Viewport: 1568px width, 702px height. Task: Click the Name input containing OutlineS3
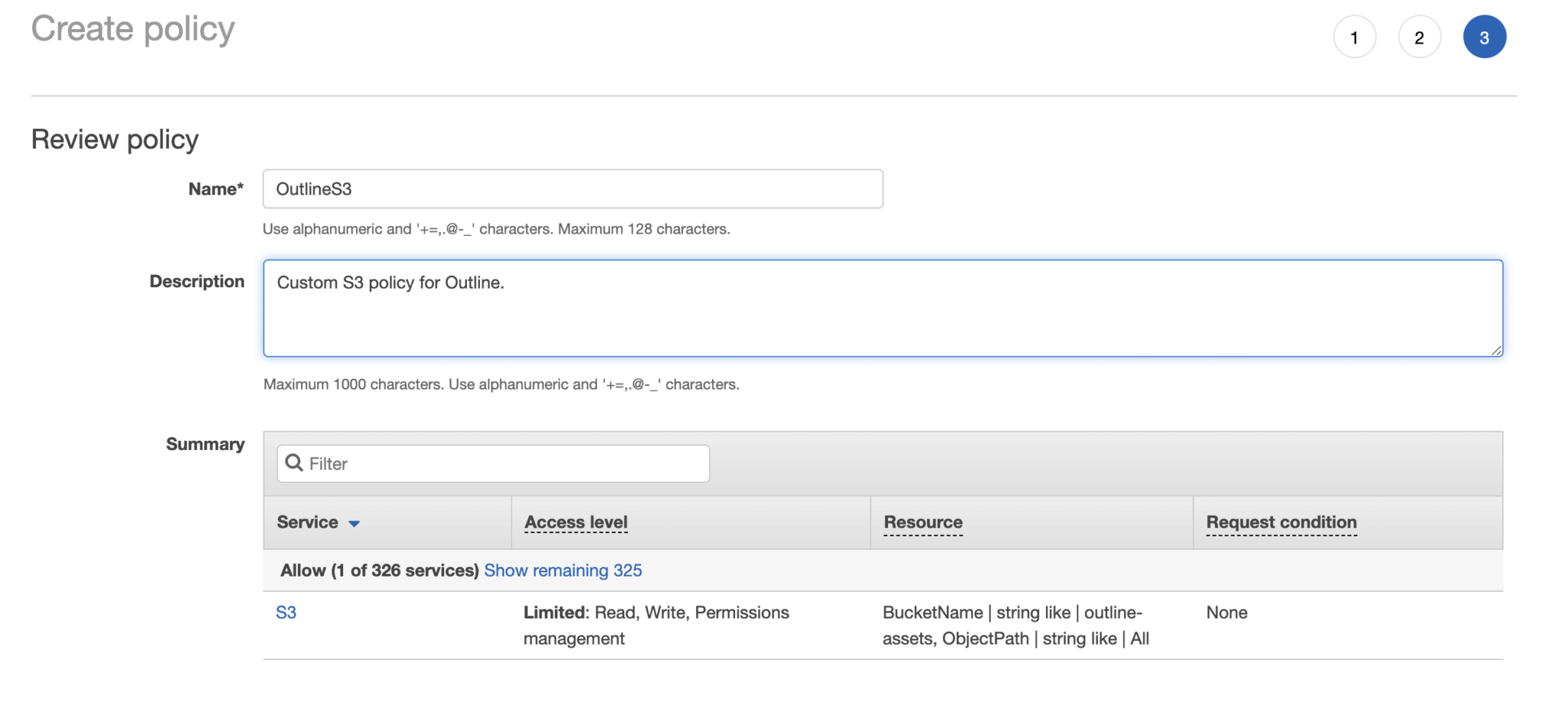click(573, 188)
